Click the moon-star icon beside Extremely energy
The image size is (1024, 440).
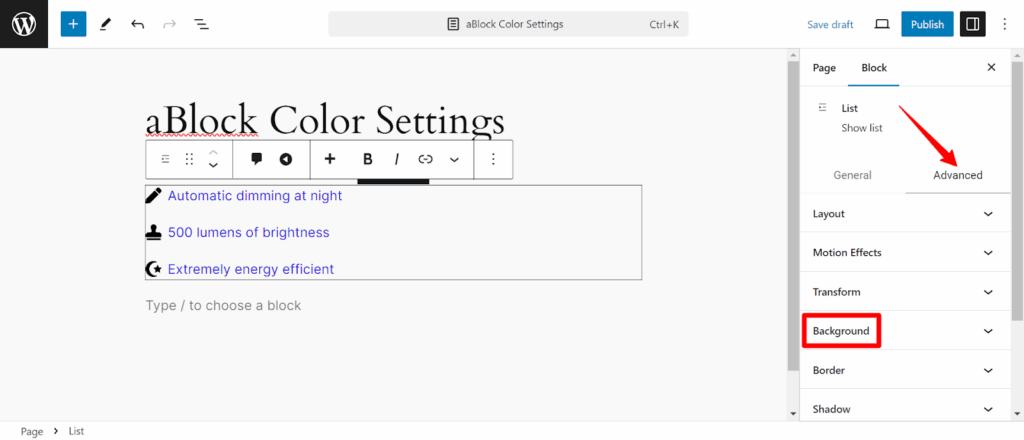(x=153, y=268)
